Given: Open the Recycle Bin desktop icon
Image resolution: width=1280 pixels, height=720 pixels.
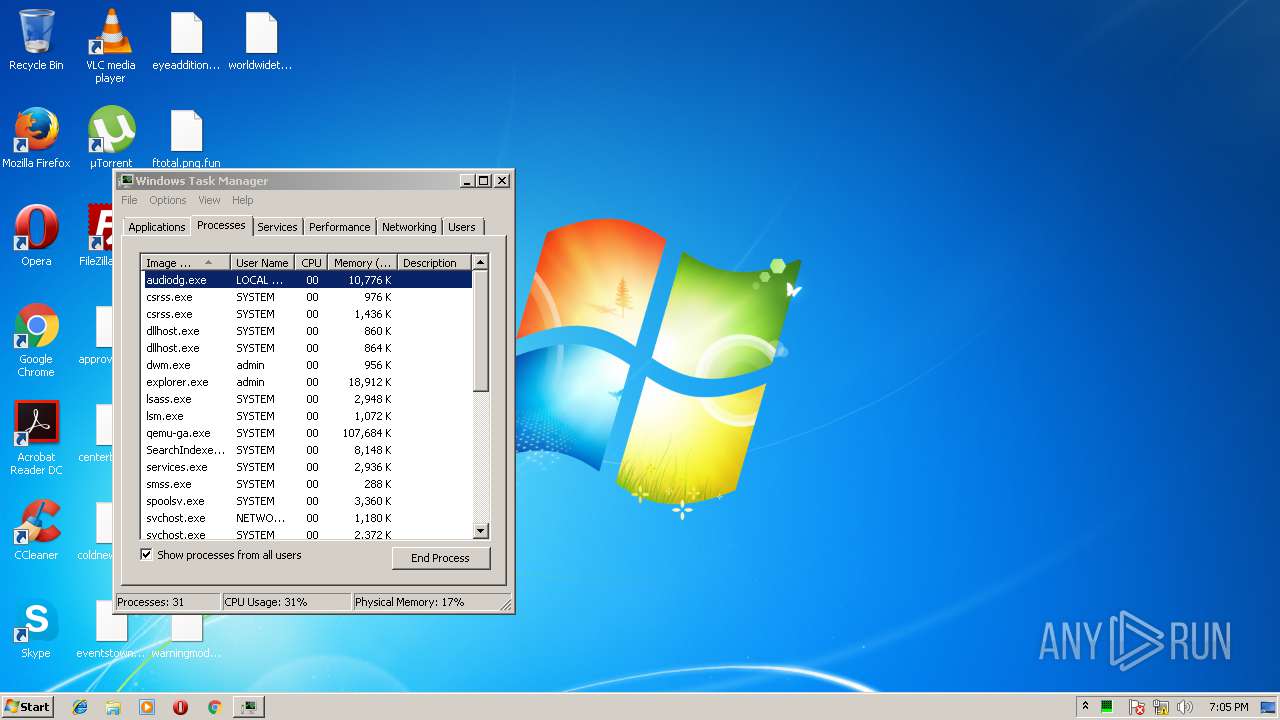Looking at the screenshot, I should [x=36, y=40].
